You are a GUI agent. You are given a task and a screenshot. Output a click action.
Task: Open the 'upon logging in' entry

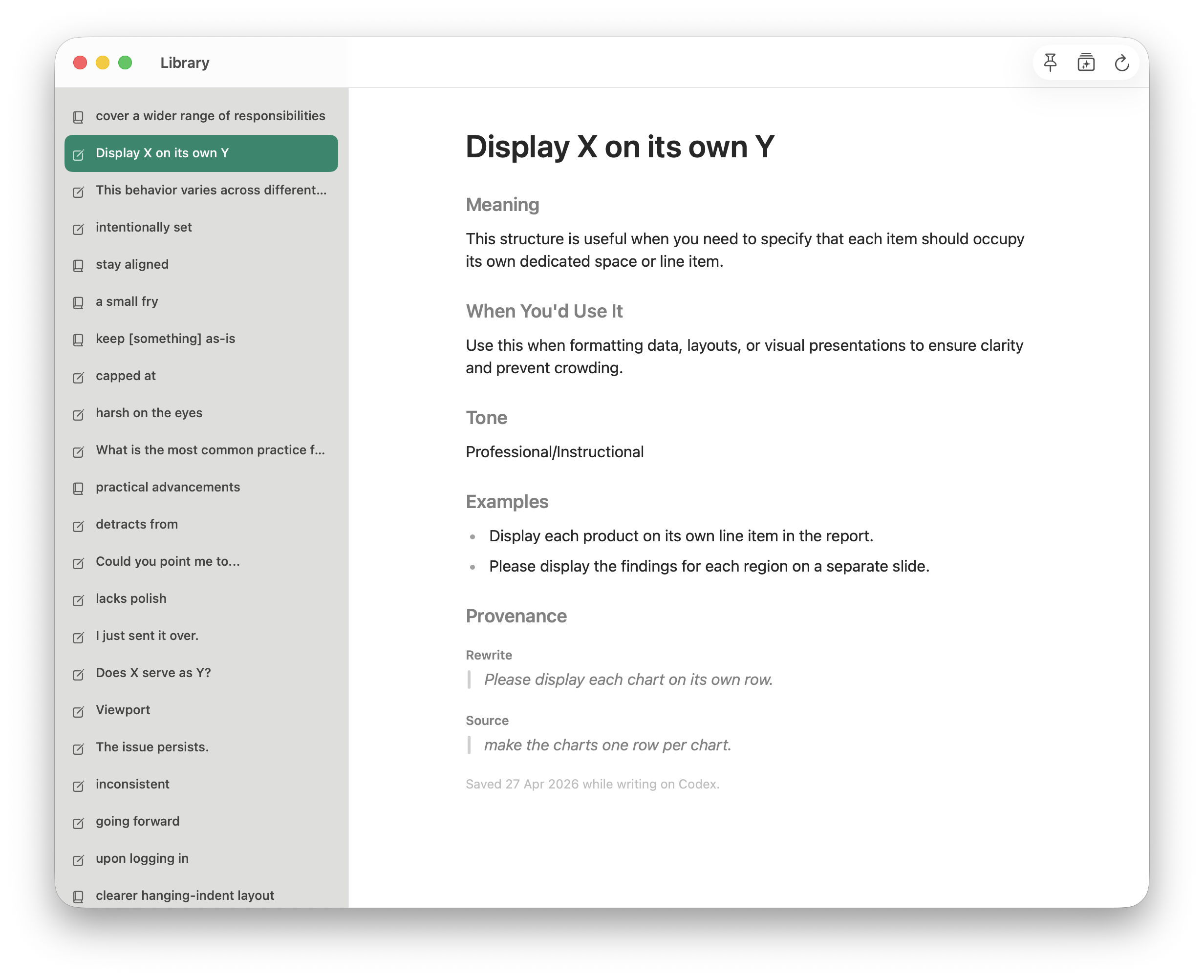pos(201,859)
